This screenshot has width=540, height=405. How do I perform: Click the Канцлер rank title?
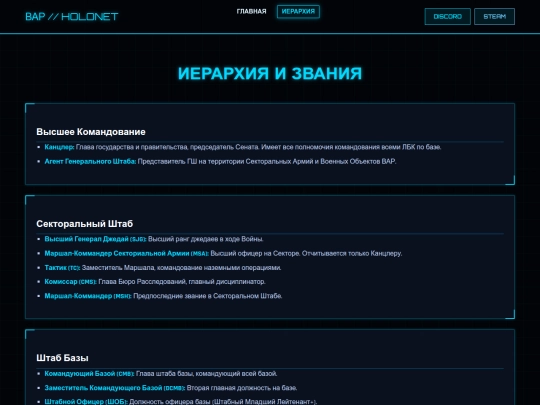point(59,147)
